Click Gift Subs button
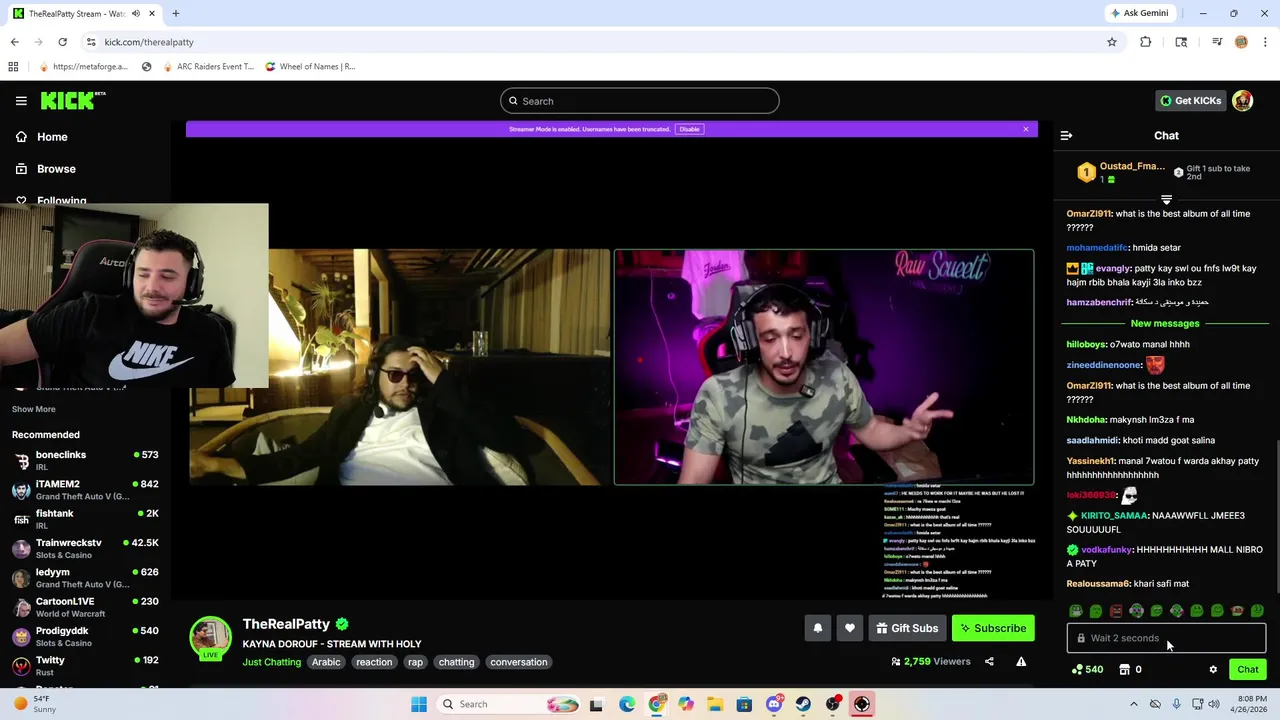Image resolution: width=1280 pixels, height=720 pixels. pos(907,628)
